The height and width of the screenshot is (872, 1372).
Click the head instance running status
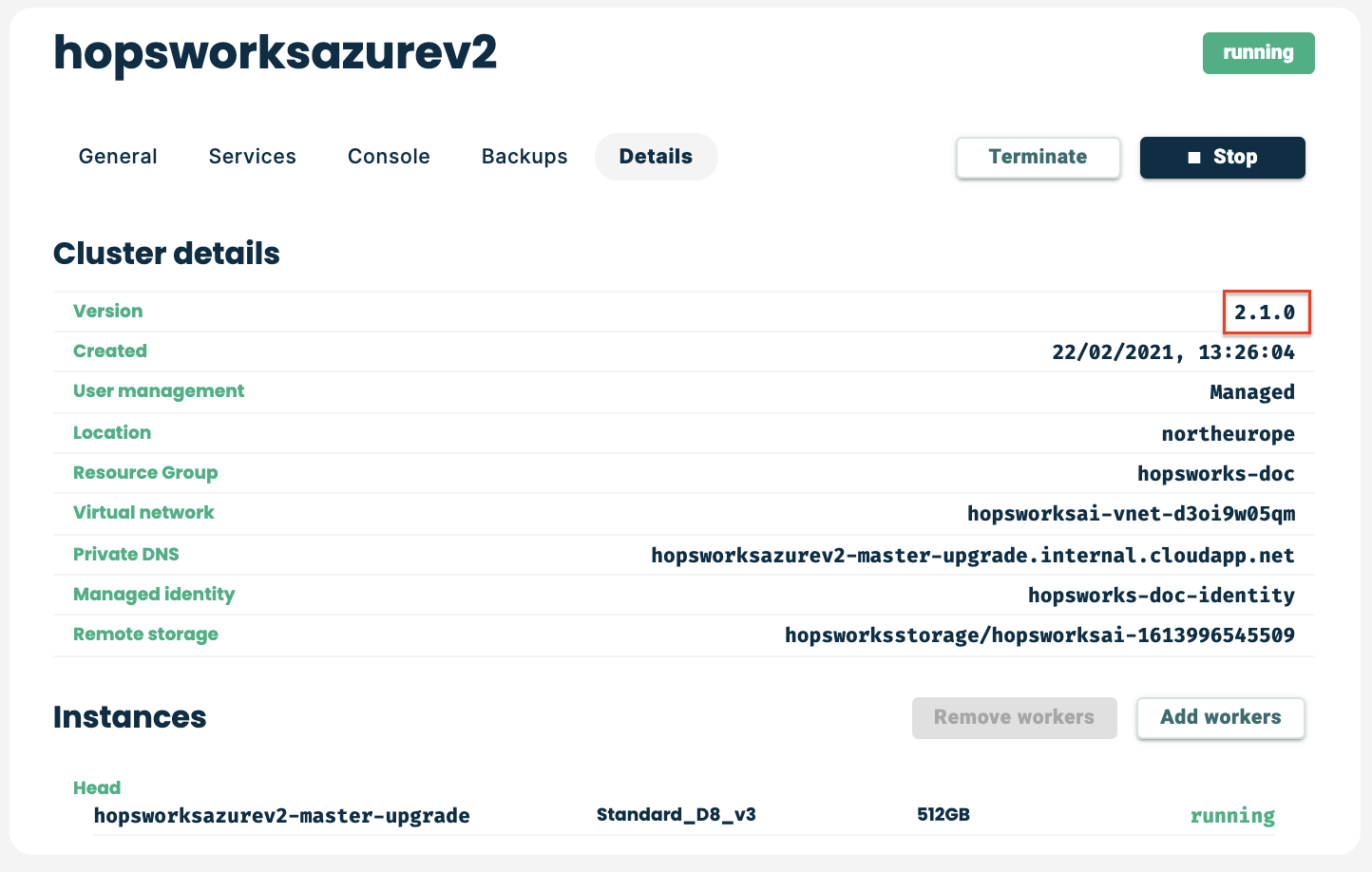(1232, 816)
